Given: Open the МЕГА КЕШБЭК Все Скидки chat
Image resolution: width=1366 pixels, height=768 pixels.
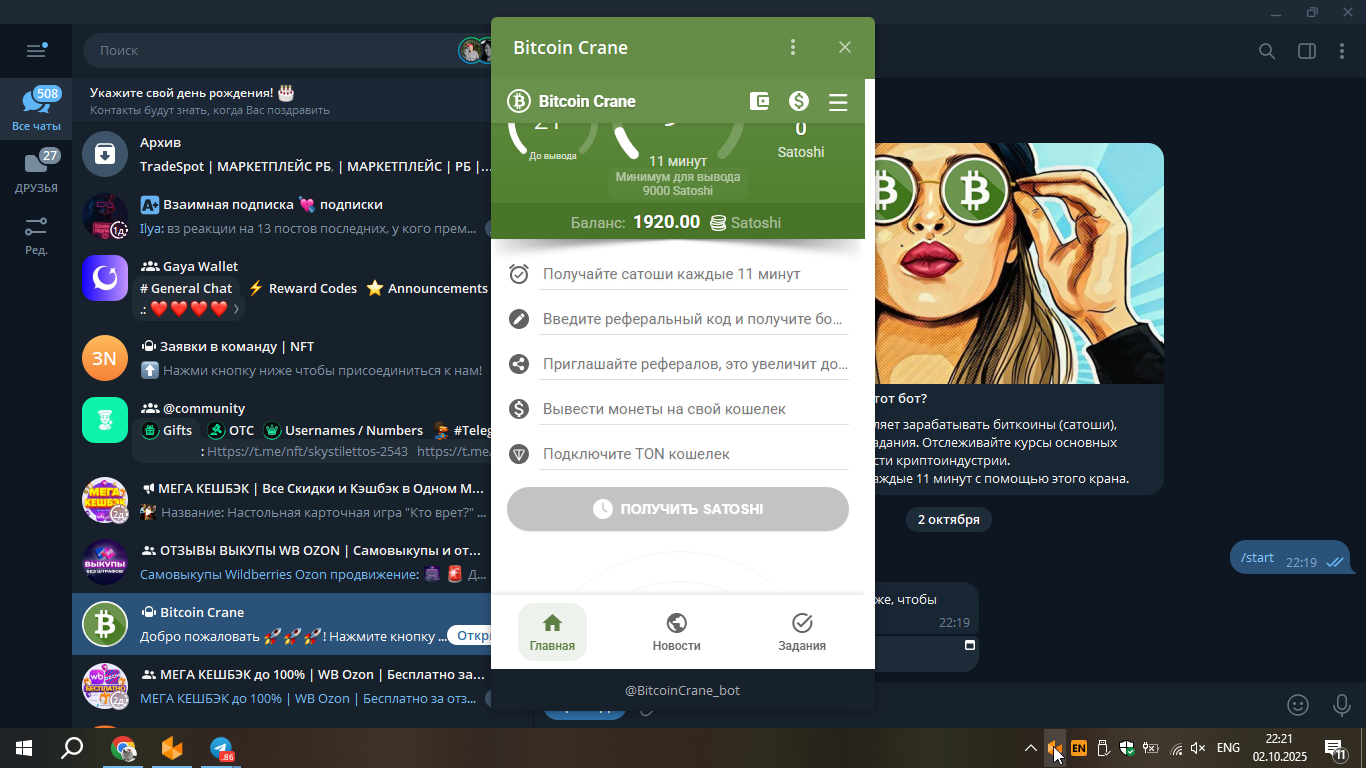Looking at the screenshot, I should pos(282,500).
